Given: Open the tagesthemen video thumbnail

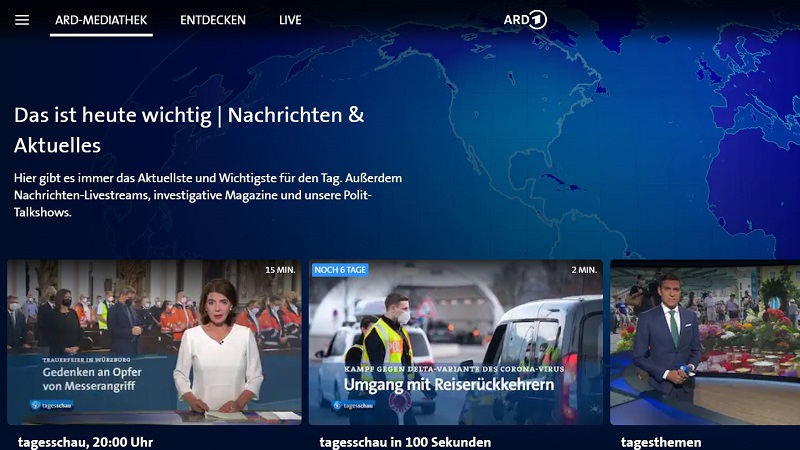Looking at the screenshot, I should [x=705, y=342].
